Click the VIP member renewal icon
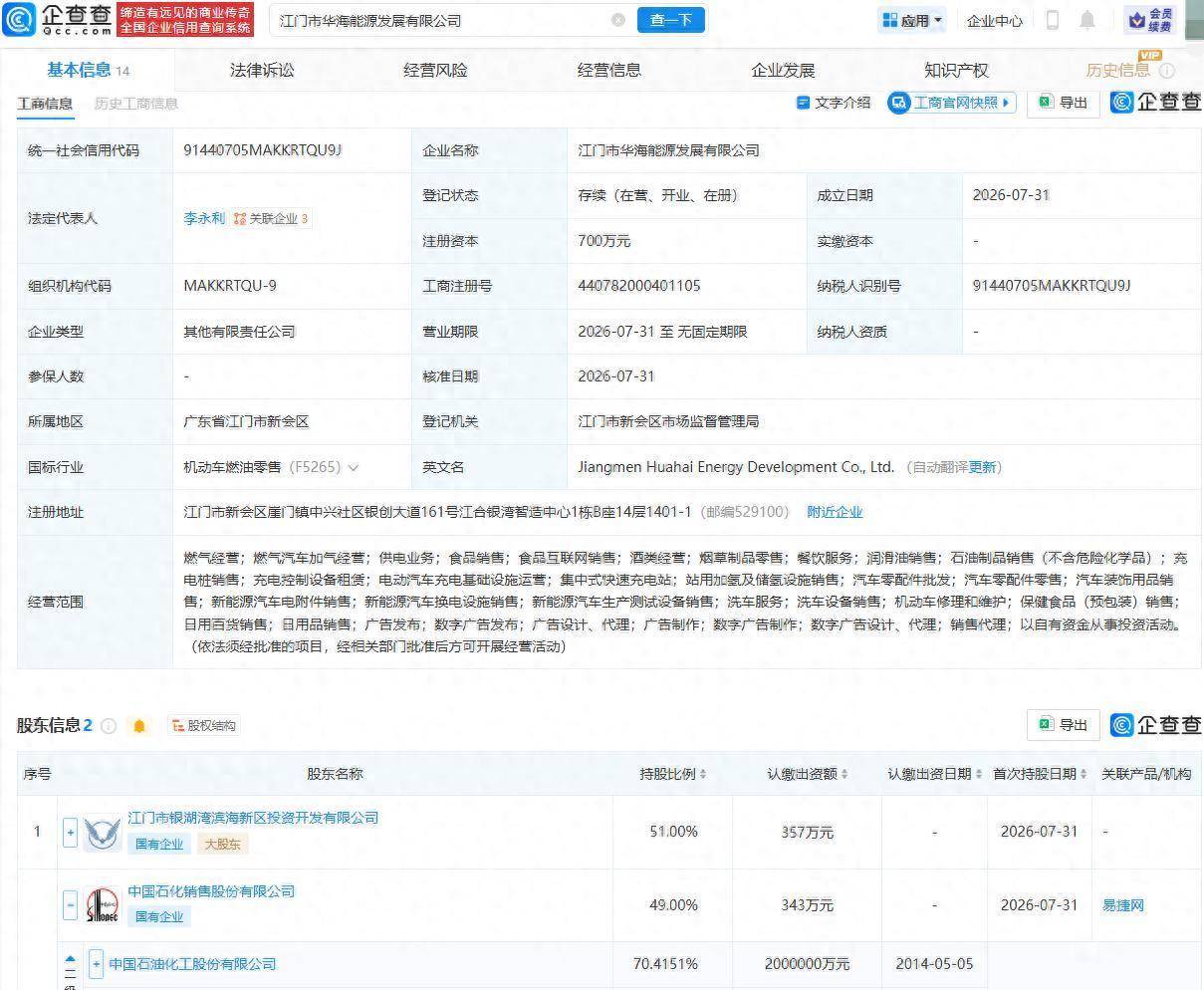This screenshot has width=1204, height=990. coord(1150,20)
